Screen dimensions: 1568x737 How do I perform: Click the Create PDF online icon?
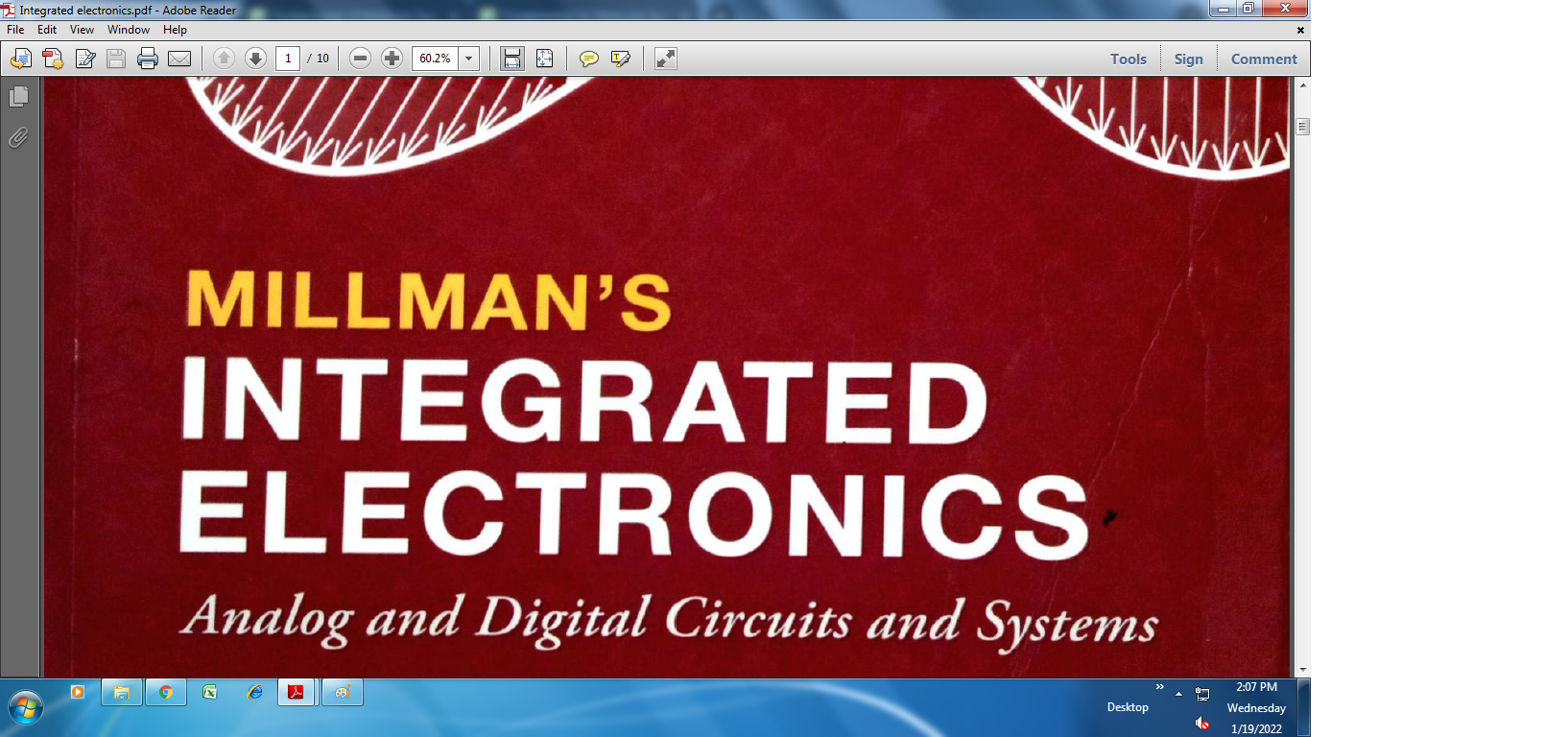[53, 59]
